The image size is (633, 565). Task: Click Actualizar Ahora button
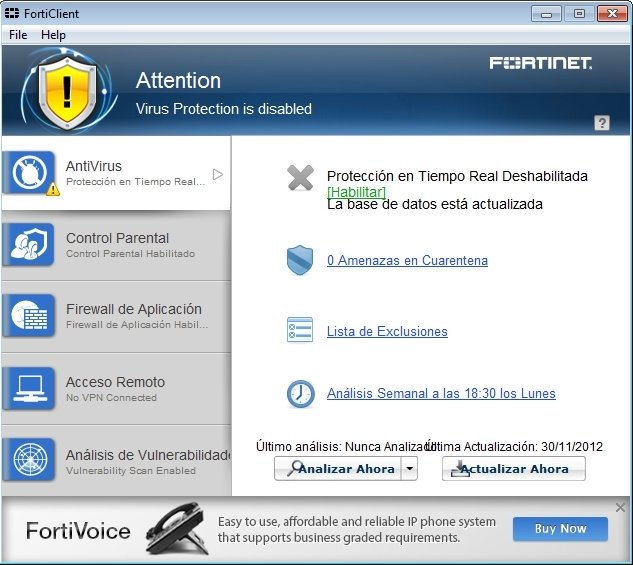pos(514,469)
